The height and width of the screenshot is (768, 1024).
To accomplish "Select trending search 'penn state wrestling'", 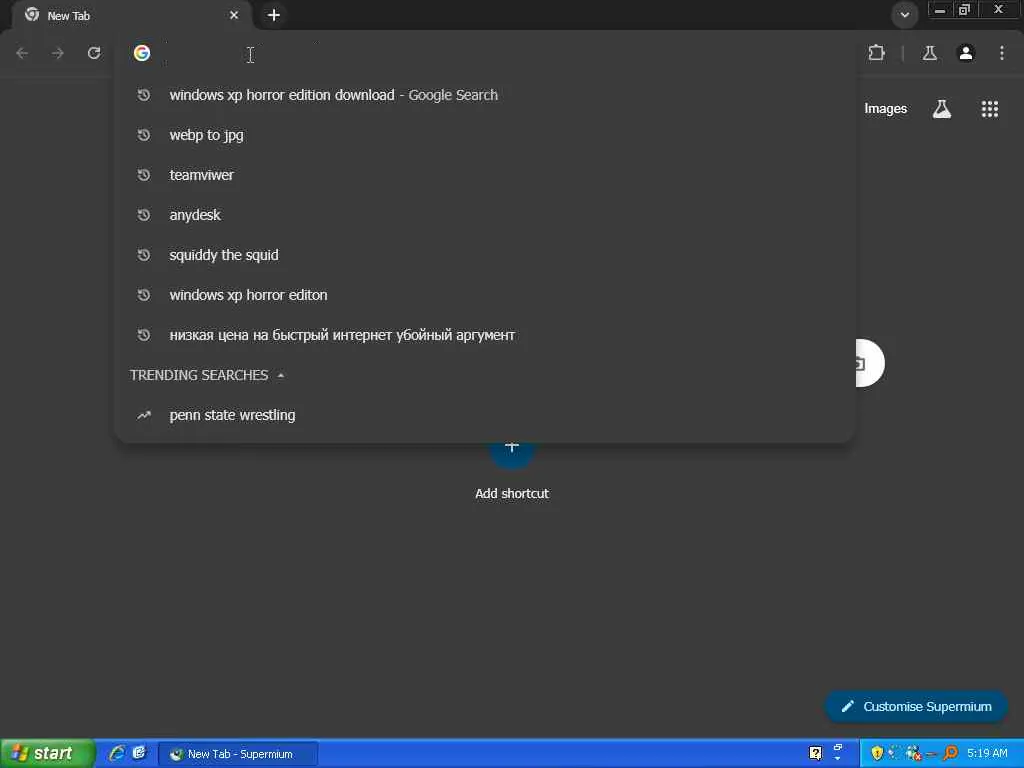I will point(484,415).
